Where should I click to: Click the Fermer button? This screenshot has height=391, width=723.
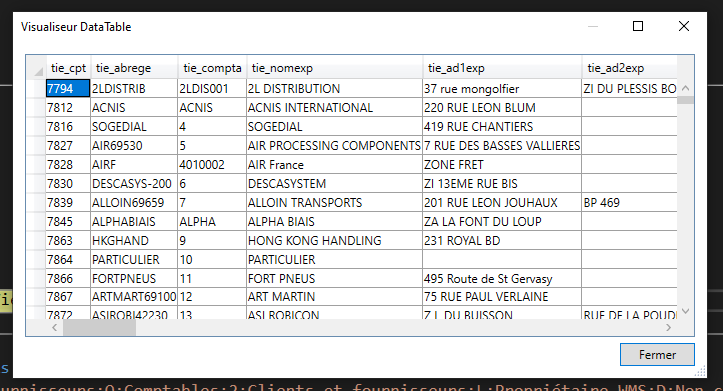(657, 355)
